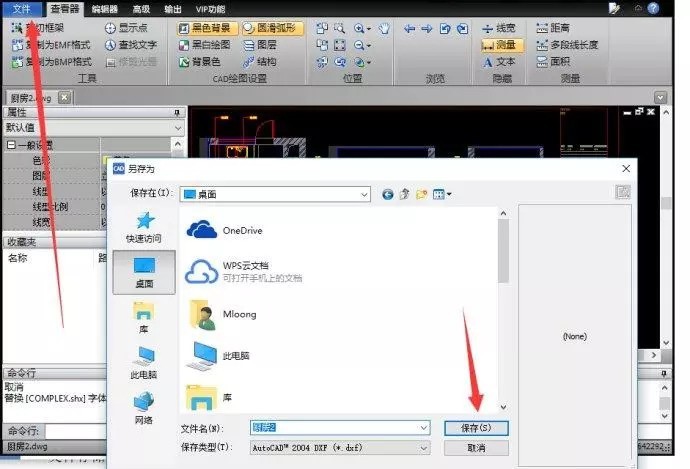Switch to the 查看器 viewer tab
Image resolution: width=690 pixels, height=469 pixels.
coord(65,9)
